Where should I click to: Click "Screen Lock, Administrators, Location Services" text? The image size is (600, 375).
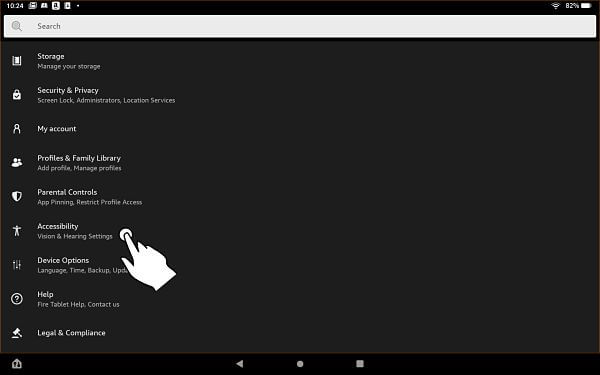point(106,100)
